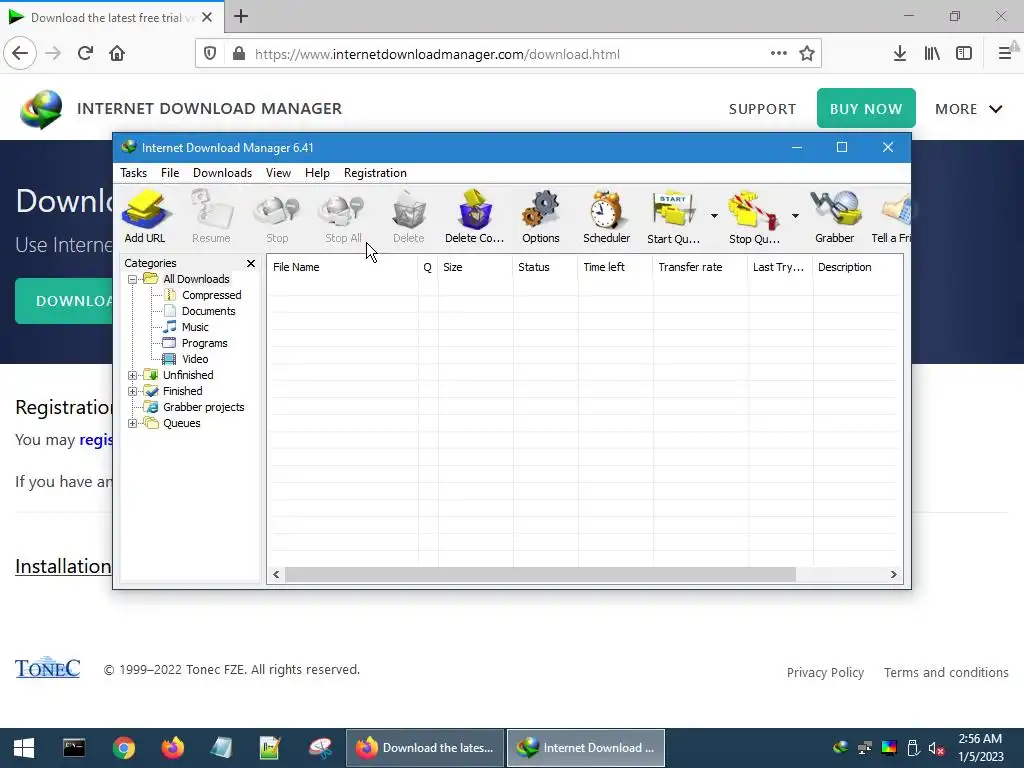Open the Help menu
Image resolution: width=1024 pixels, height=768 pixels.
317,173
